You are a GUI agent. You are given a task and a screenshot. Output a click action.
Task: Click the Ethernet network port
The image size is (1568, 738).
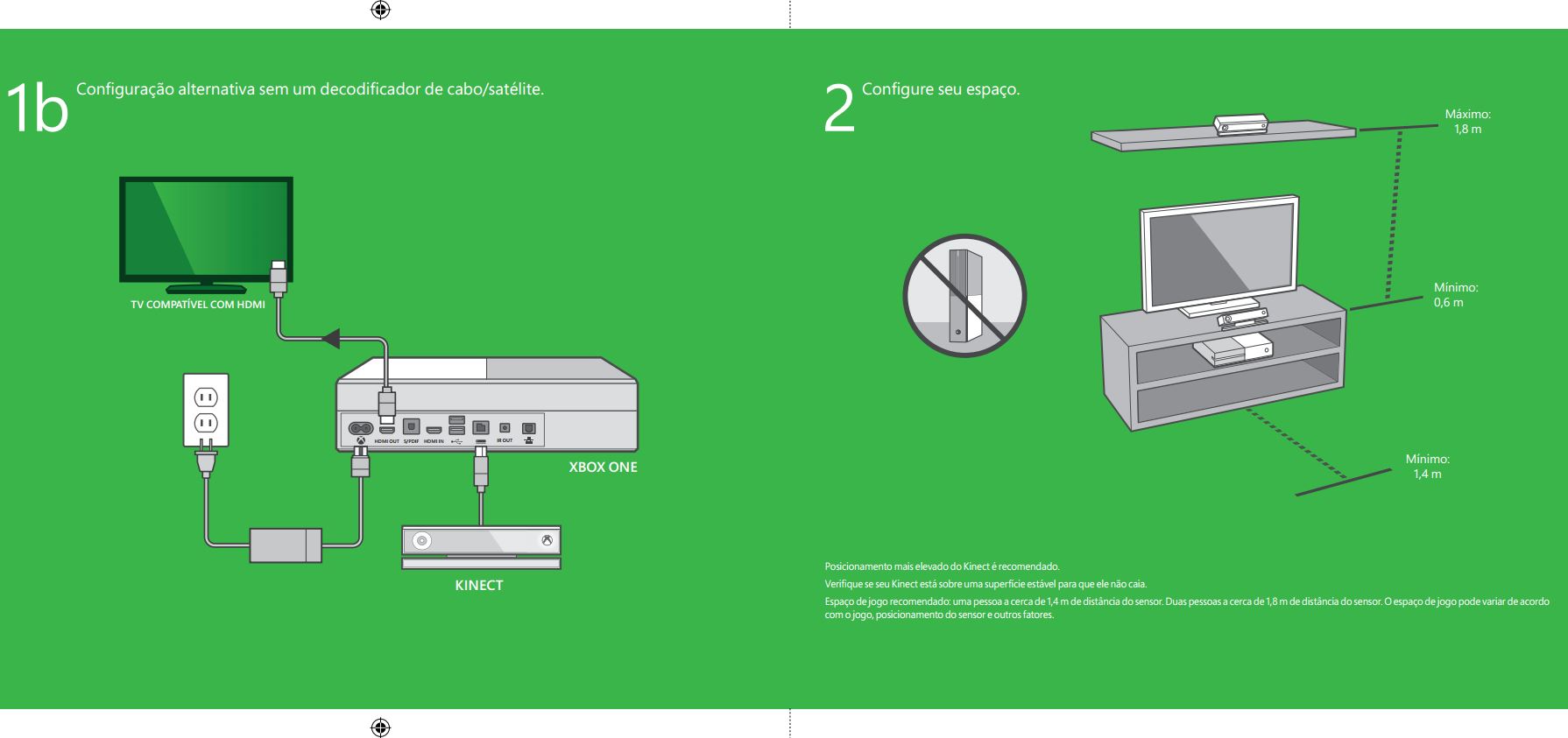pos(529,428)
